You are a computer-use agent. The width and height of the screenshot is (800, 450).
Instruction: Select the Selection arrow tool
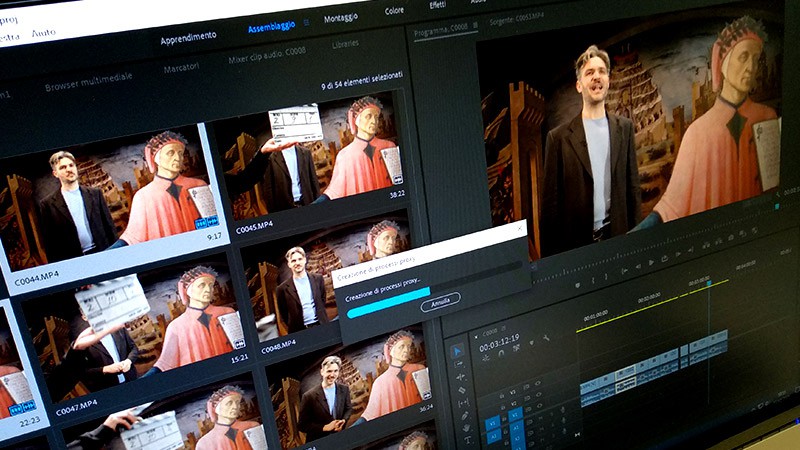click(457, 351)
